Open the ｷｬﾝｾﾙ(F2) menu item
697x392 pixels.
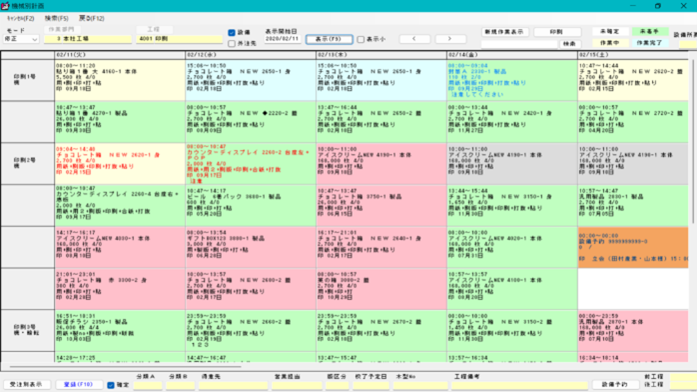[x=20, y=19]
